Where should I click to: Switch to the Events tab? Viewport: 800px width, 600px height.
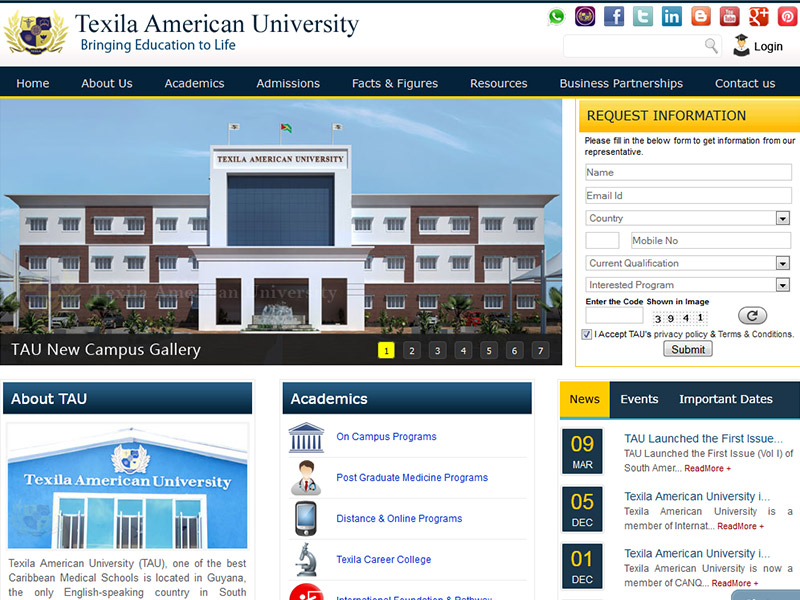click(x=639, y=399)
